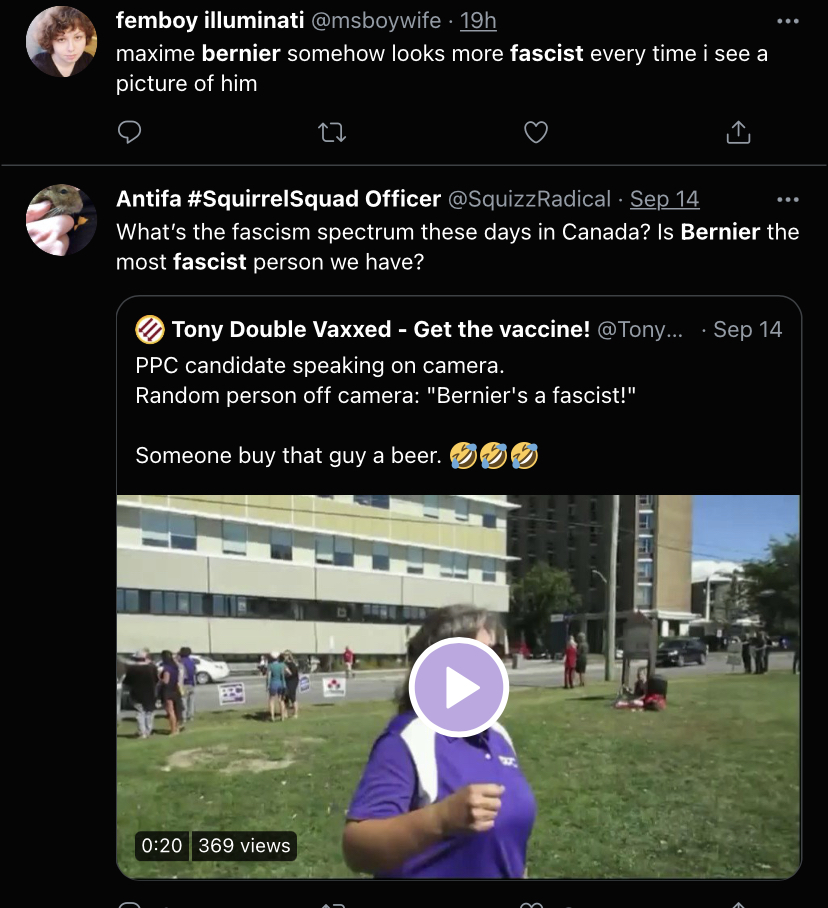This screenshot has width=828, height=908.
Task: Click the 0:20 video duration label
Action: click(x=162, y=845)
